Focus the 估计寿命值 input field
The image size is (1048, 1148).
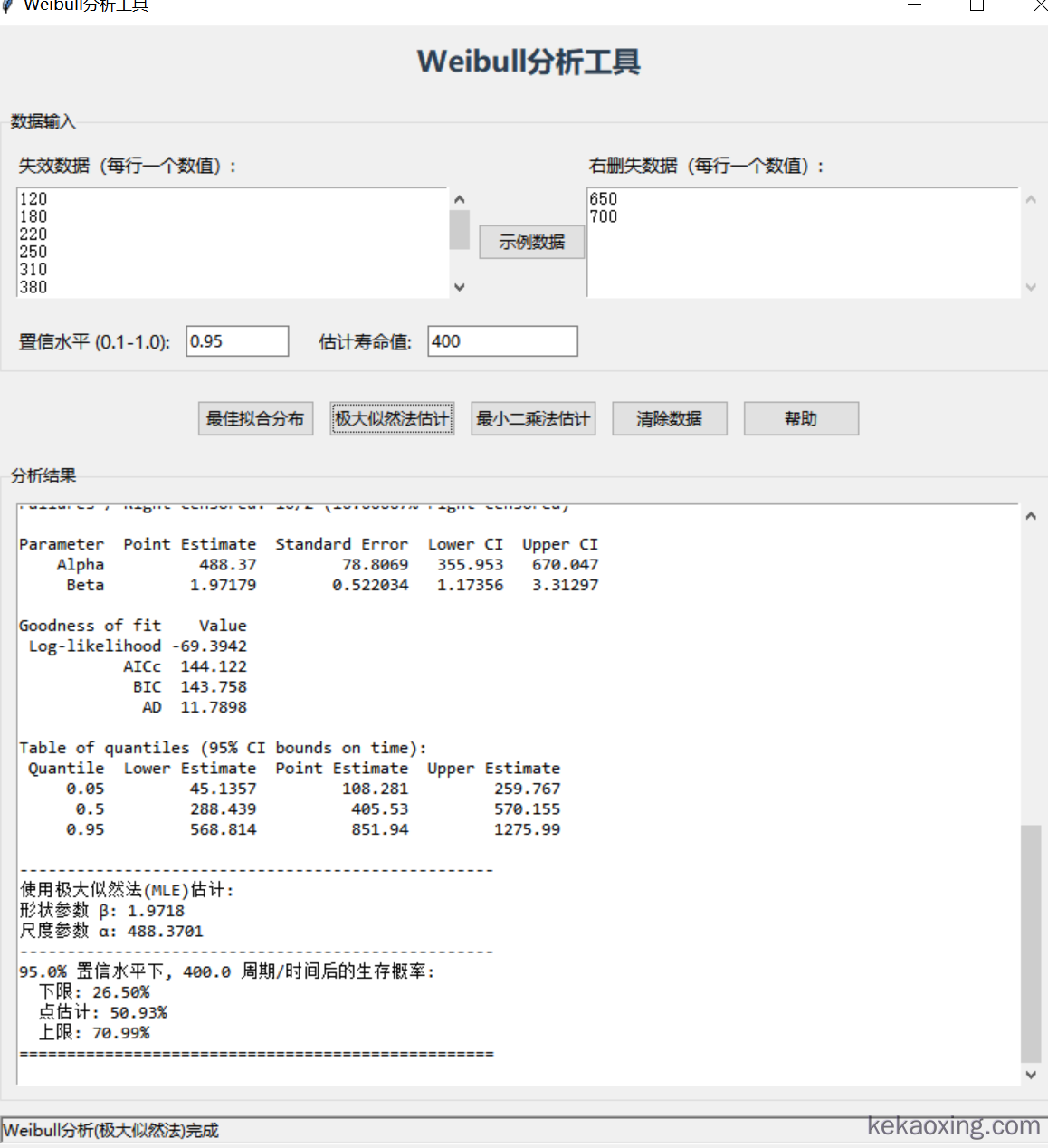tap(501, 341)
